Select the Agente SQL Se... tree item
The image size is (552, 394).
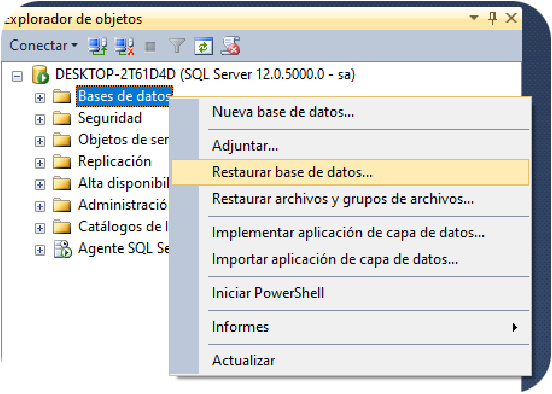tap(123, 249)
